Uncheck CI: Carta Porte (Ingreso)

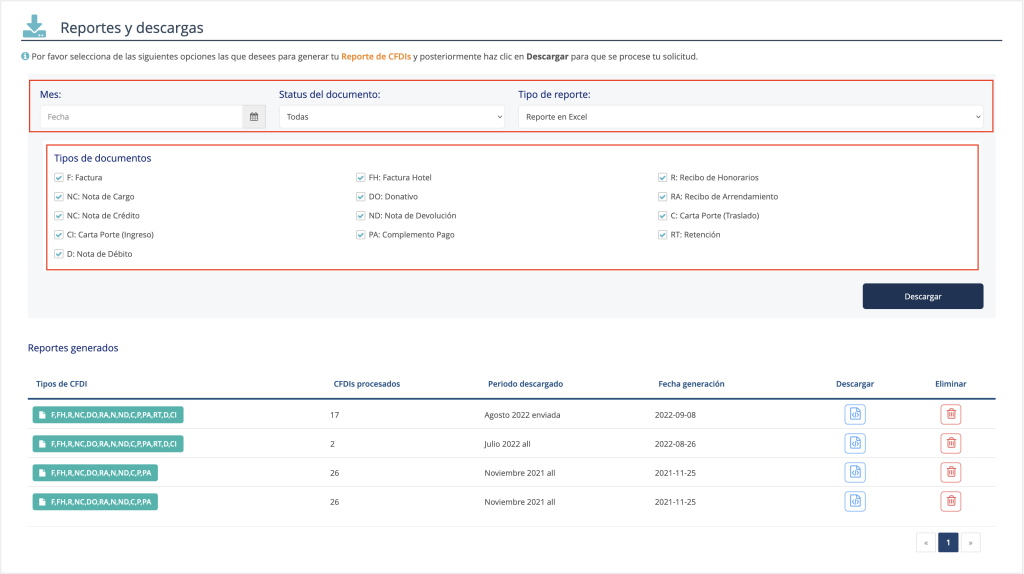59,234
